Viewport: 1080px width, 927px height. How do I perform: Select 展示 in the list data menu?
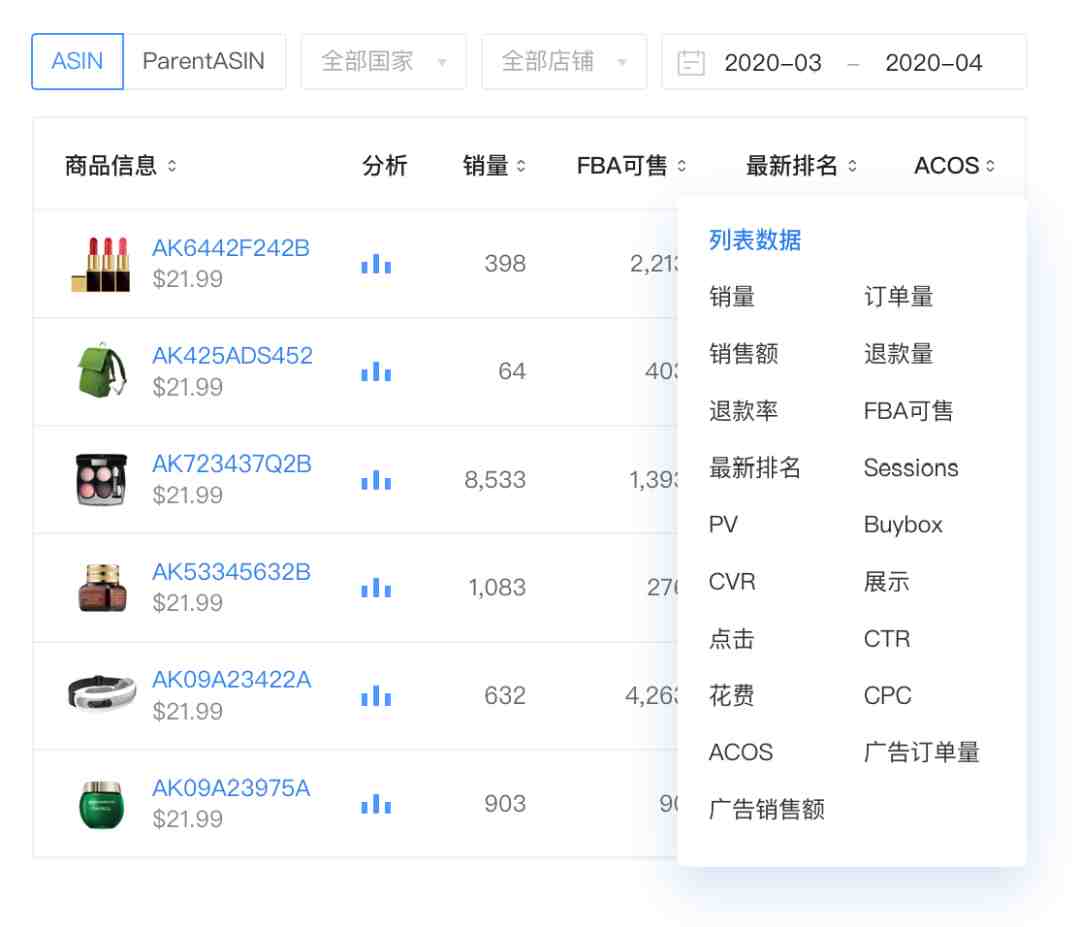886,582
